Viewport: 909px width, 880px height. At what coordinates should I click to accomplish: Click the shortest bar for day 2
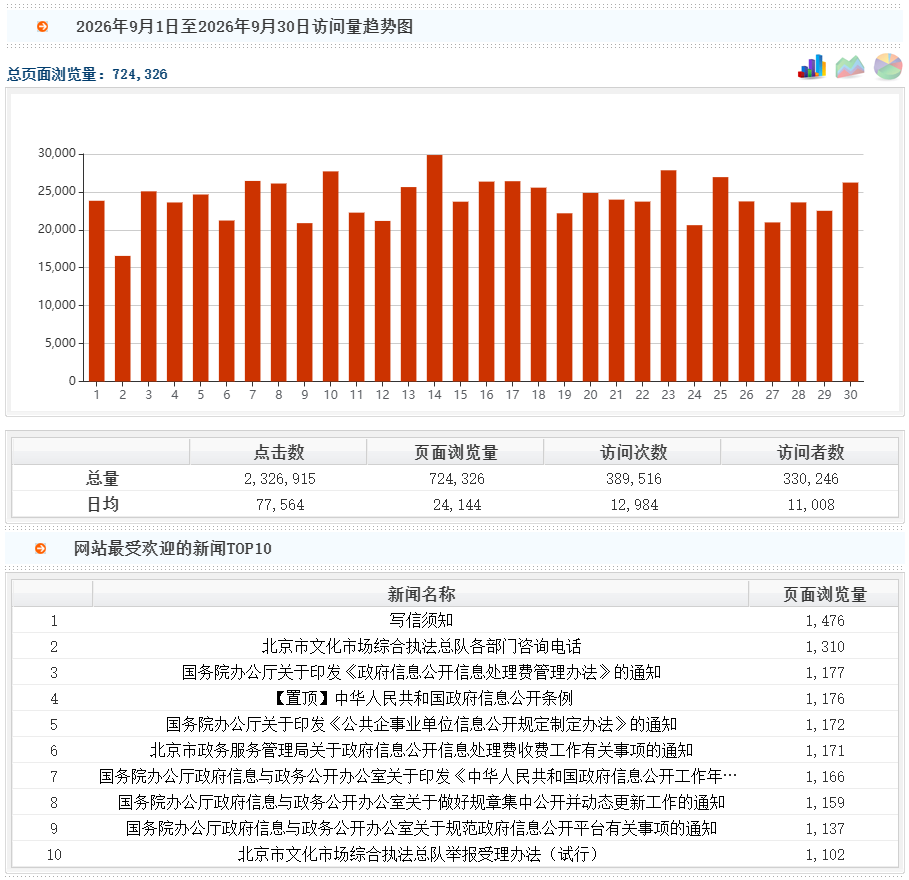coord(123,318)
